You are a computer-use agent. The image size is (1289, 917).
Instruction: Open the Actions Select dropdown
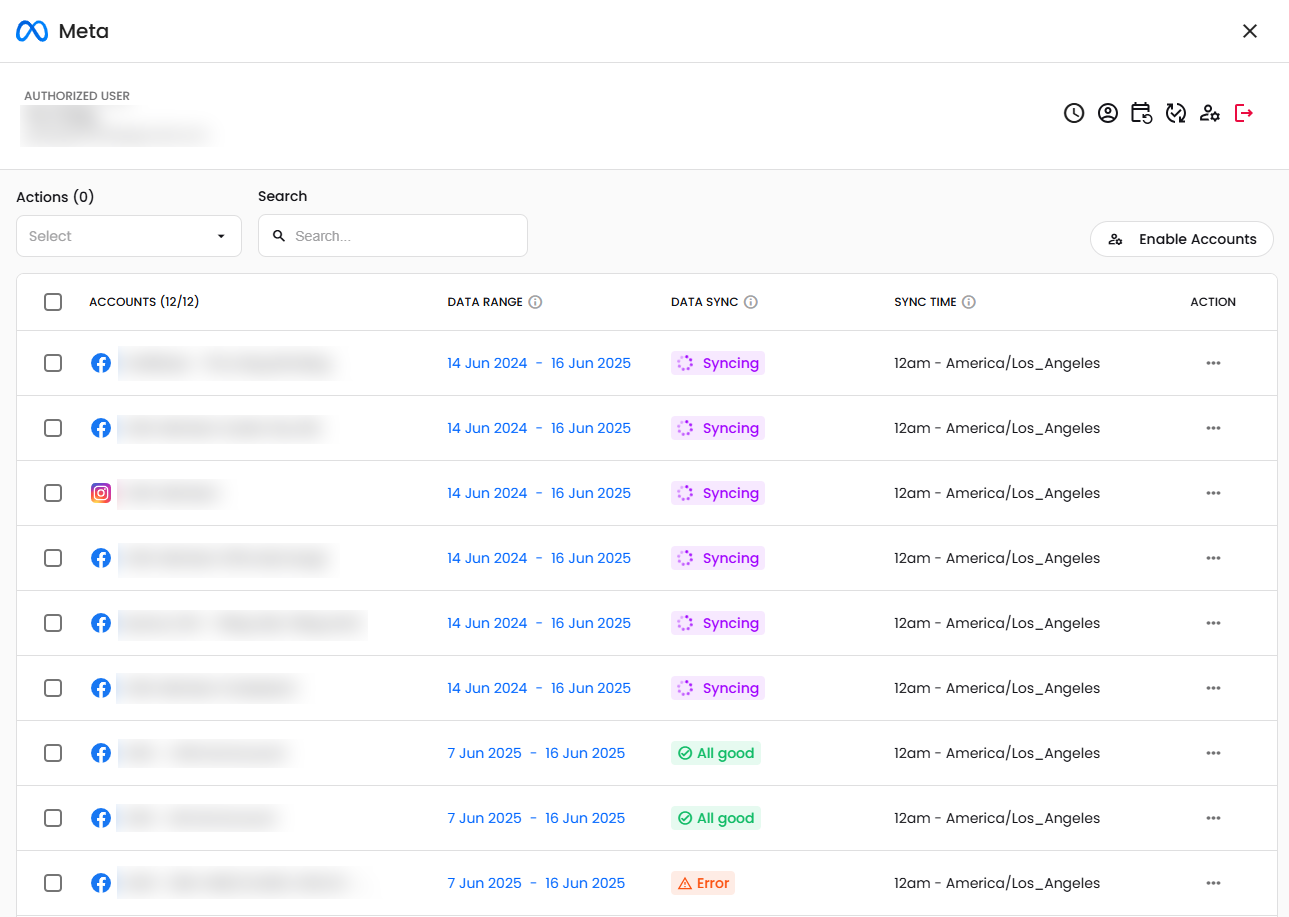129,236
